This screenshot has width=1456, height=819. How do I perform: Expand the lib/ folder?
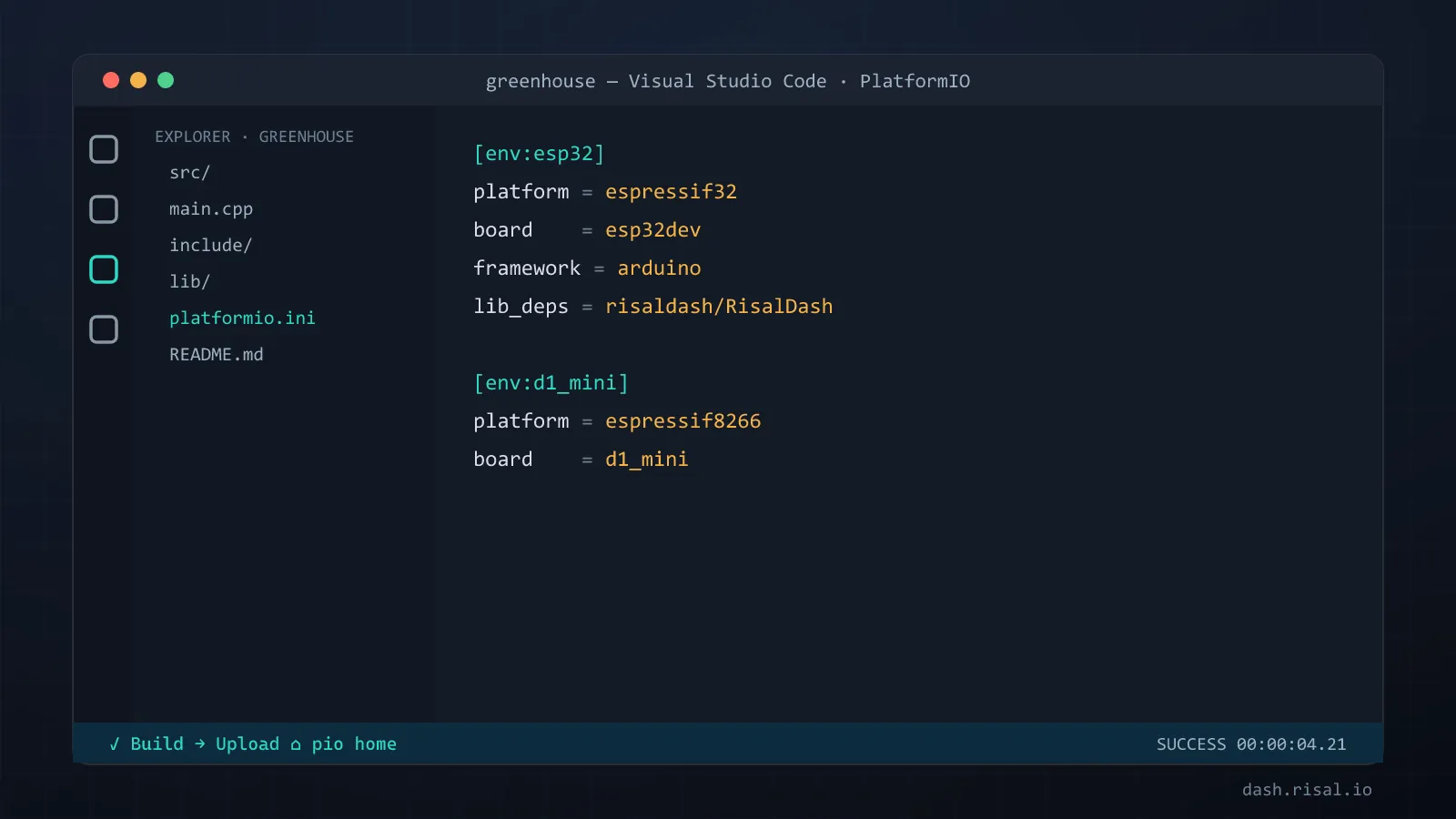[x=189, y=282]
